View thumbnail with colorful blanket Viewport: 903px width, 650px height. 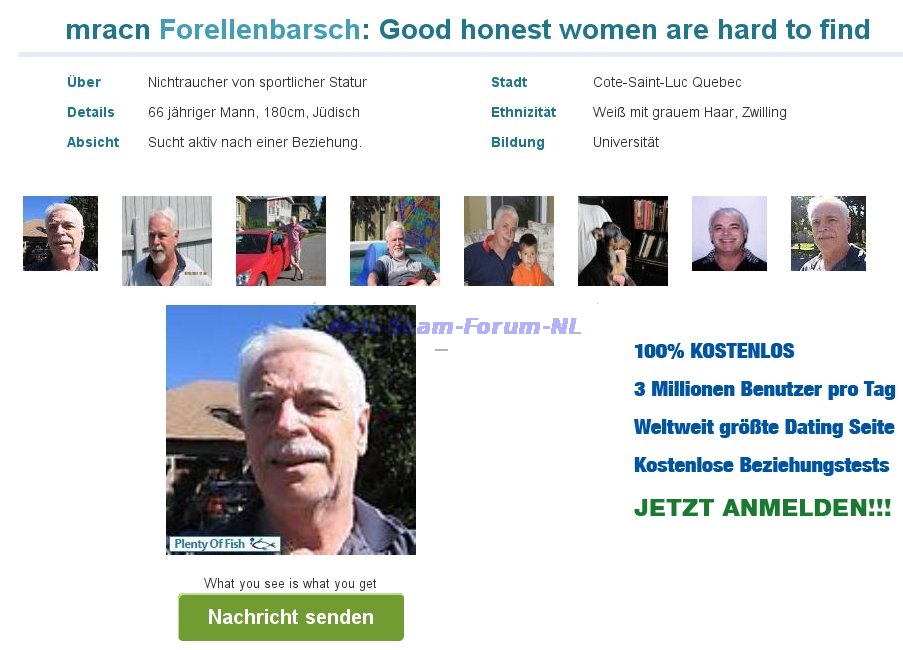coord(395,241)
